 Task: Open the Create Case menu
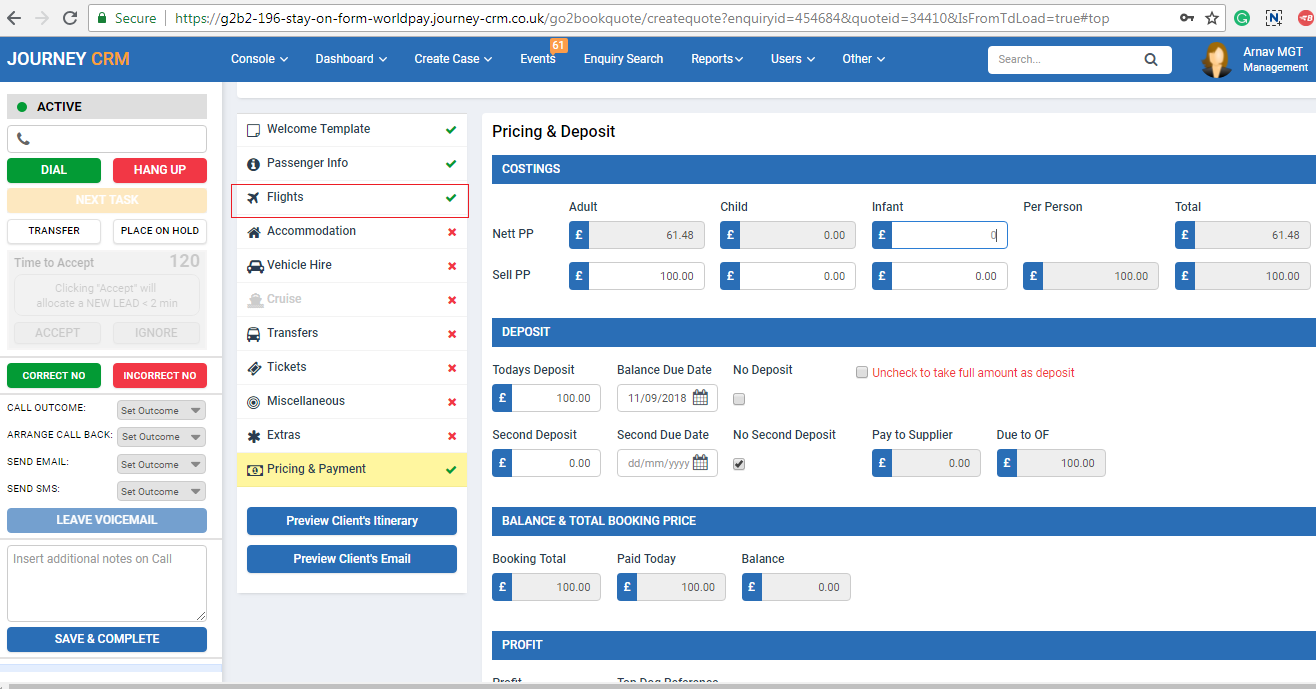(x=453, y=59)
